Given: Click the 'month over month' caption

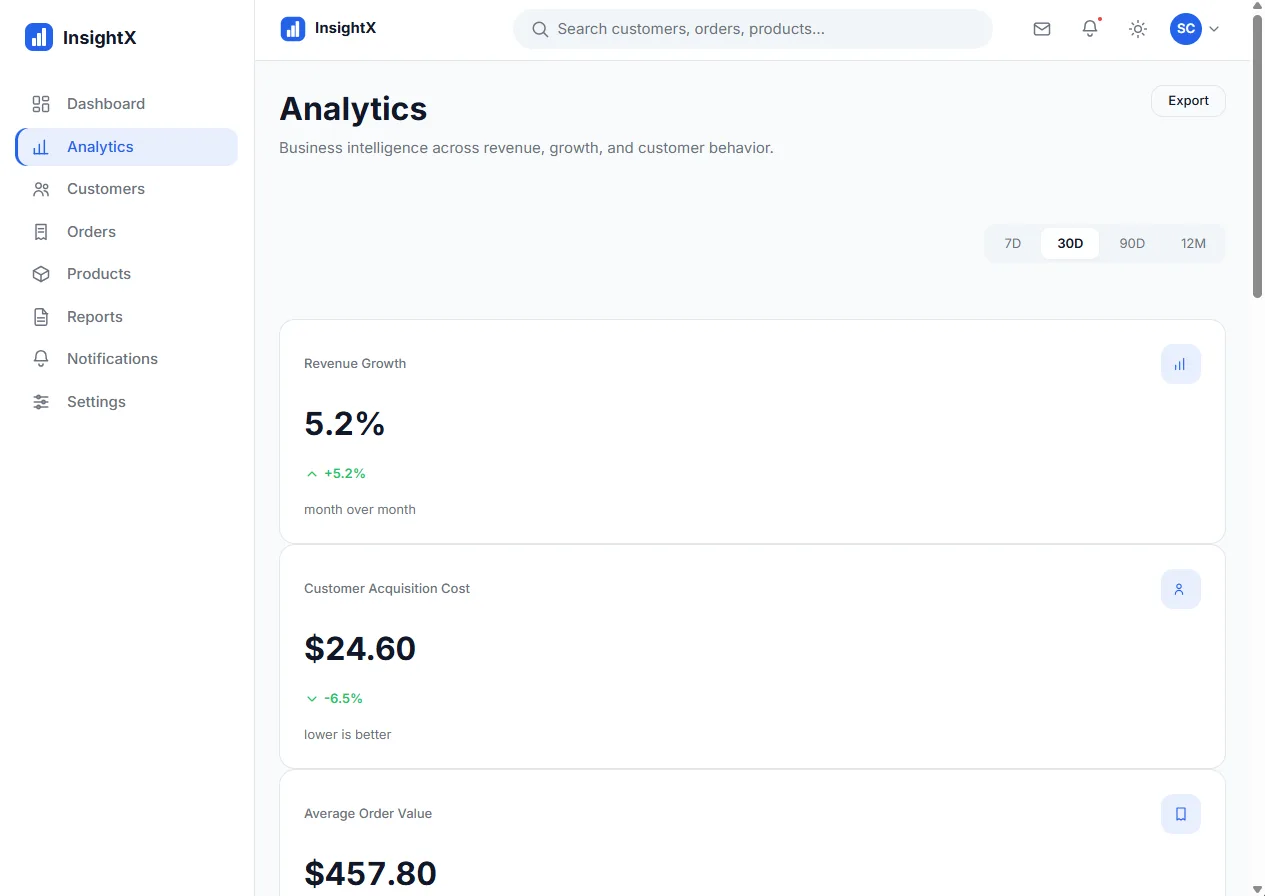Looking at the screenshot, I should [360, 510].
